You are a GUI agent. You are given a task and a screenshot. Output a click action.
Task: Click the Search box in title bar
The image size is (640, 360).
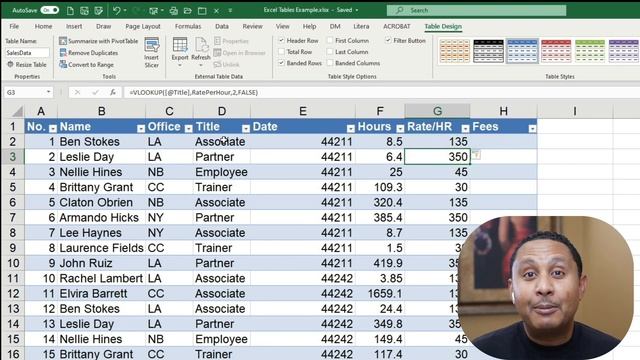point(476,10)
